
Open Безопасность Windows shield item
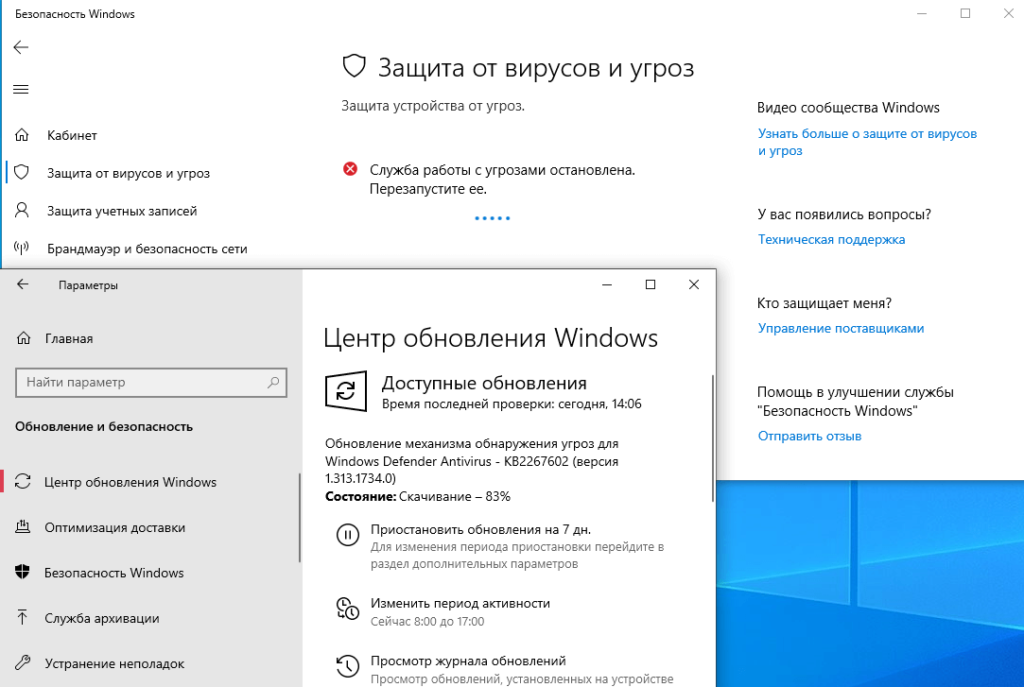[x=114, y=573]
